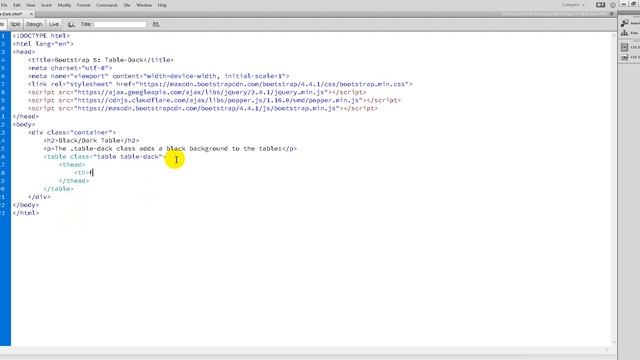Open the Site menu
The height and width of the screenshot is (360, 640).
[127, 5]
